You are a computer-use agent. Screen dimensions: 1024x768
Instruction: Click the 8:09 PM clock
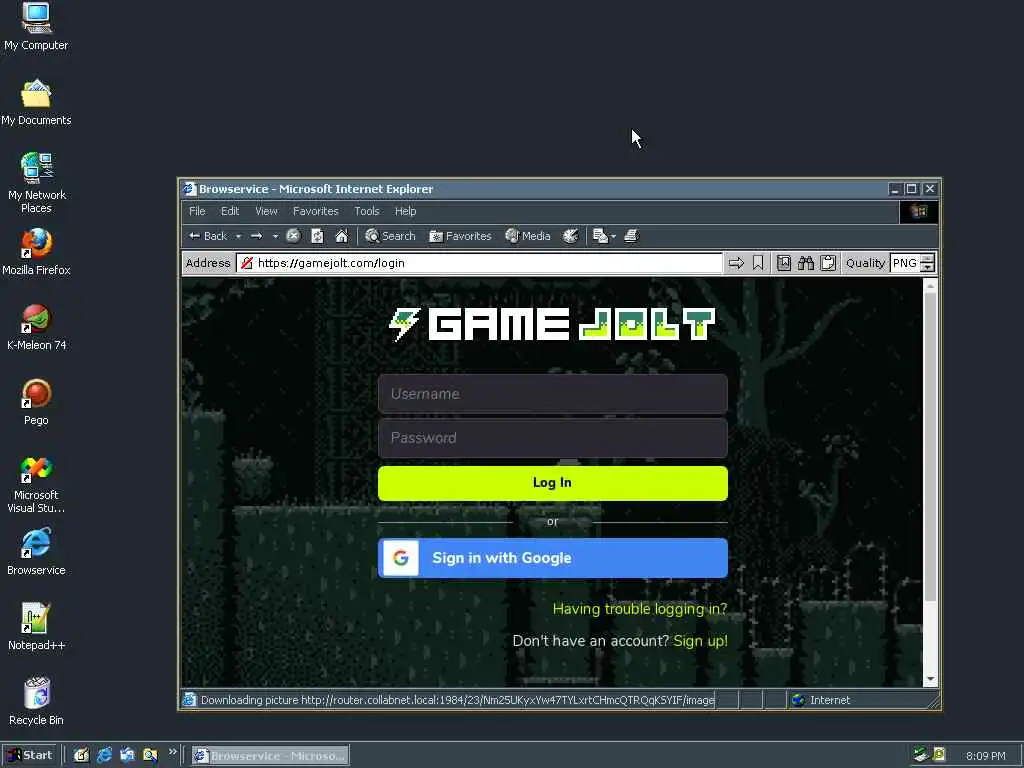point(985,756)
